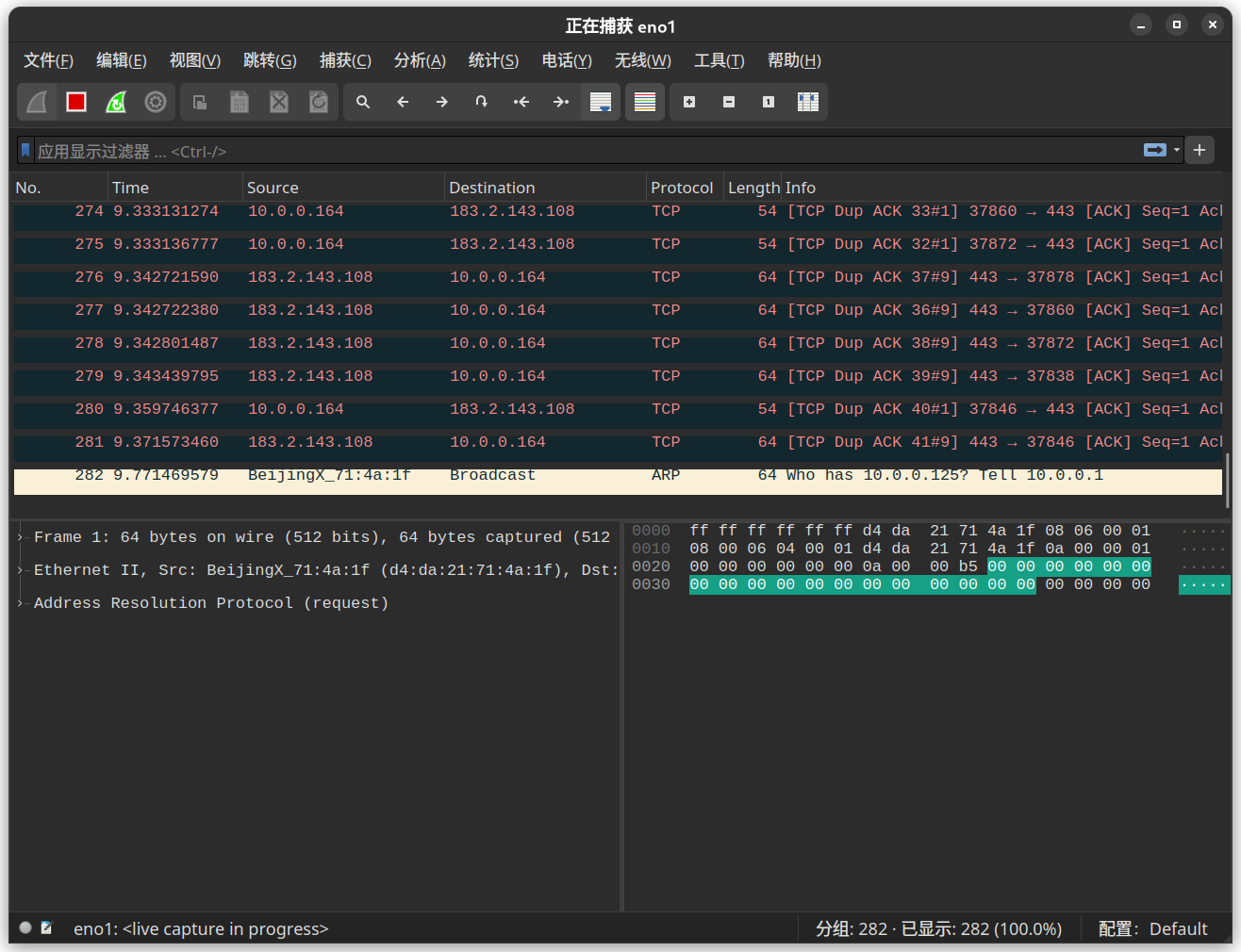Open capture options gear icon

click(156, 102)
